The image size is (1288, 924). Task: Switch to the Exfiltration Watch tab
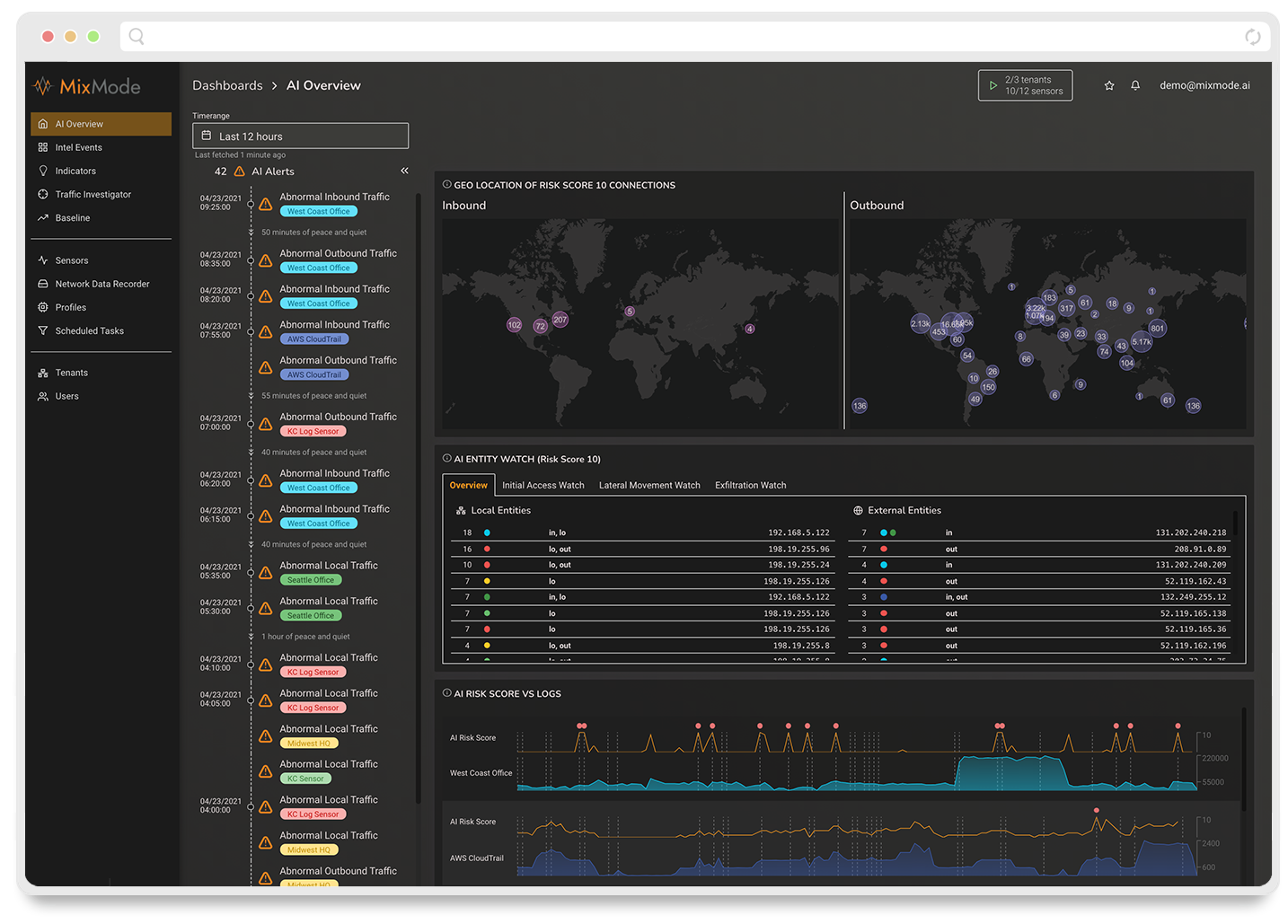[750, 485]
